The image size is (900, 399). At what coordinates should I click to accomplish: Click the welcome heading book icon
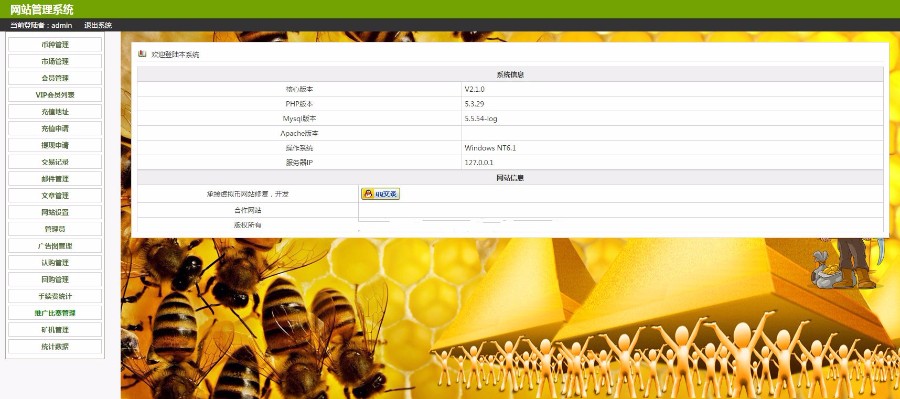[x=142, y=54]
